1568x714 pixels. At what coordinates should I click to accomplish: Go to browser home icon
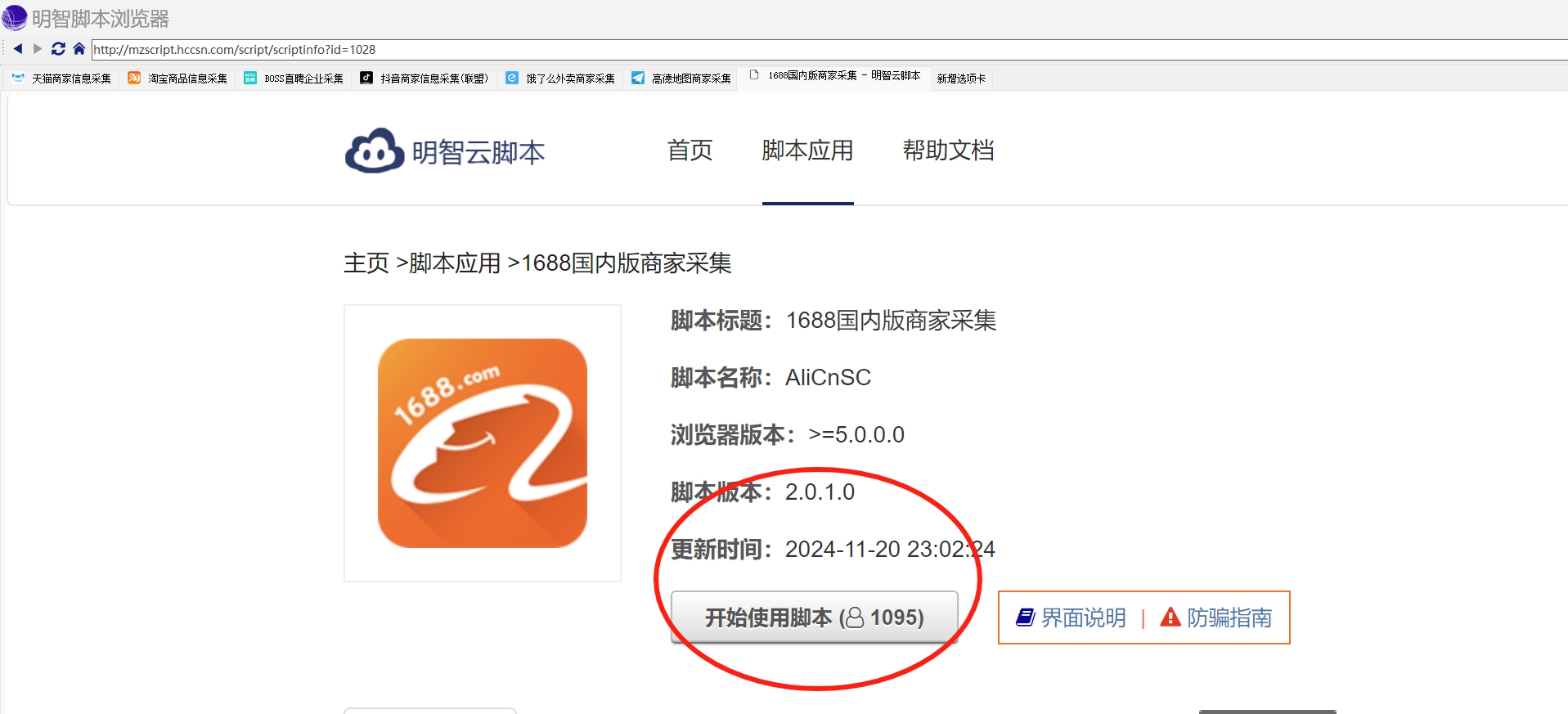(x=79, y=49)
